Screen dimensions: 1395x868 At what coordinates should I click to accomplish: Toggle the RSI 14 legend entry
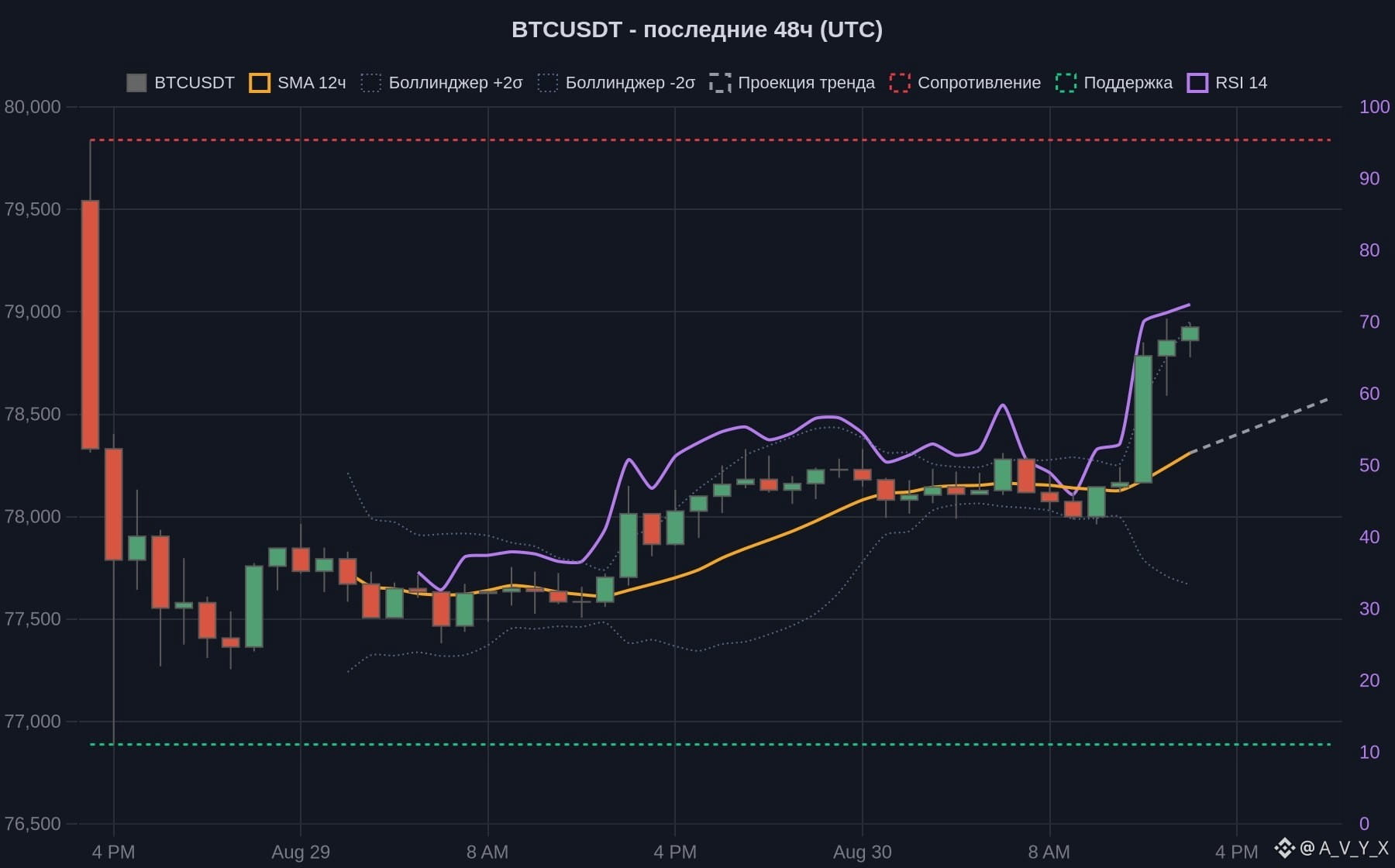[x=1227, y=83]
